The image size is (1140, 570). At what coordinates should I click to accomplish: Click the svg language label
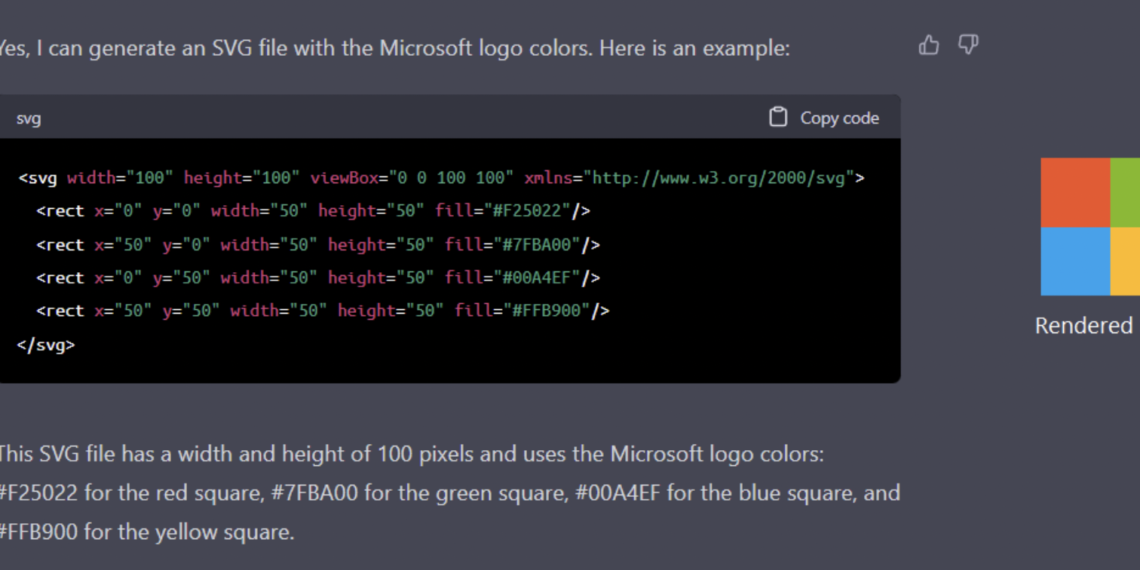pos(29,118)
